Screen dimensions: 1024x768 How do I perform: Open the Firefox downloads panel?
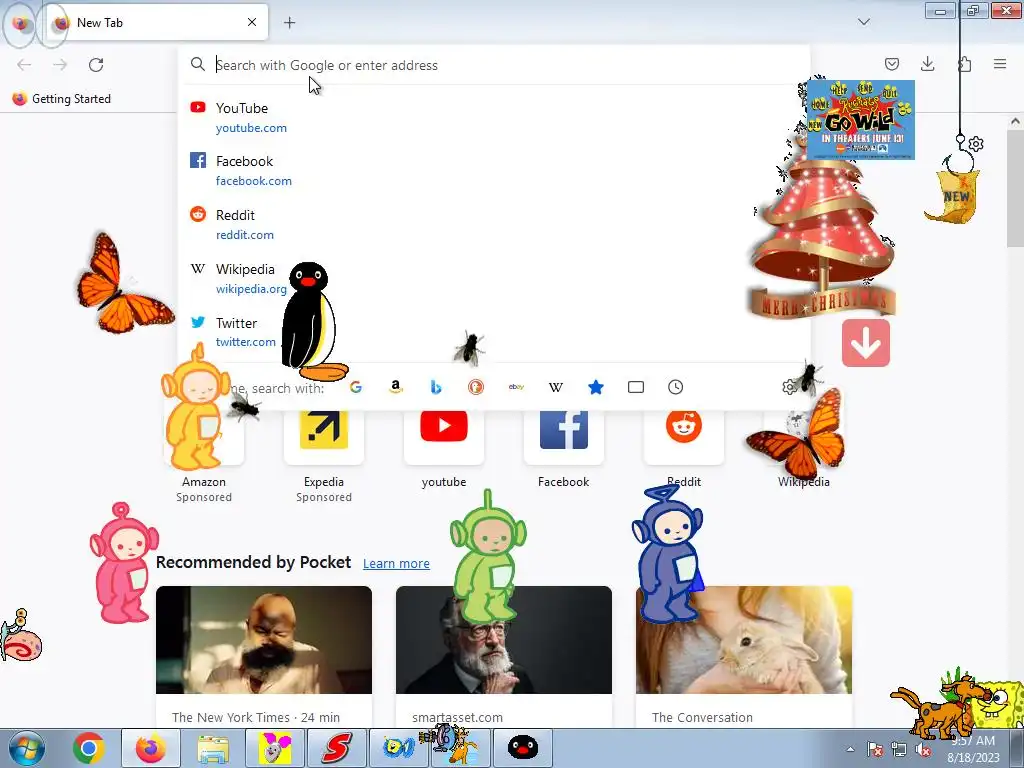[x=927, y=64]
